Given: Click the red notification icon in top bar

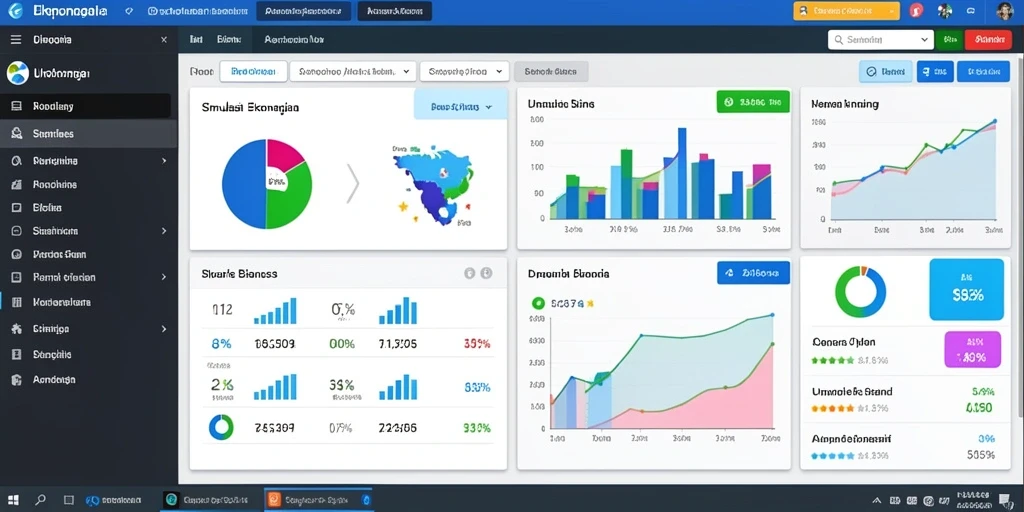Looking at the screenshot, I should point(916,10).
